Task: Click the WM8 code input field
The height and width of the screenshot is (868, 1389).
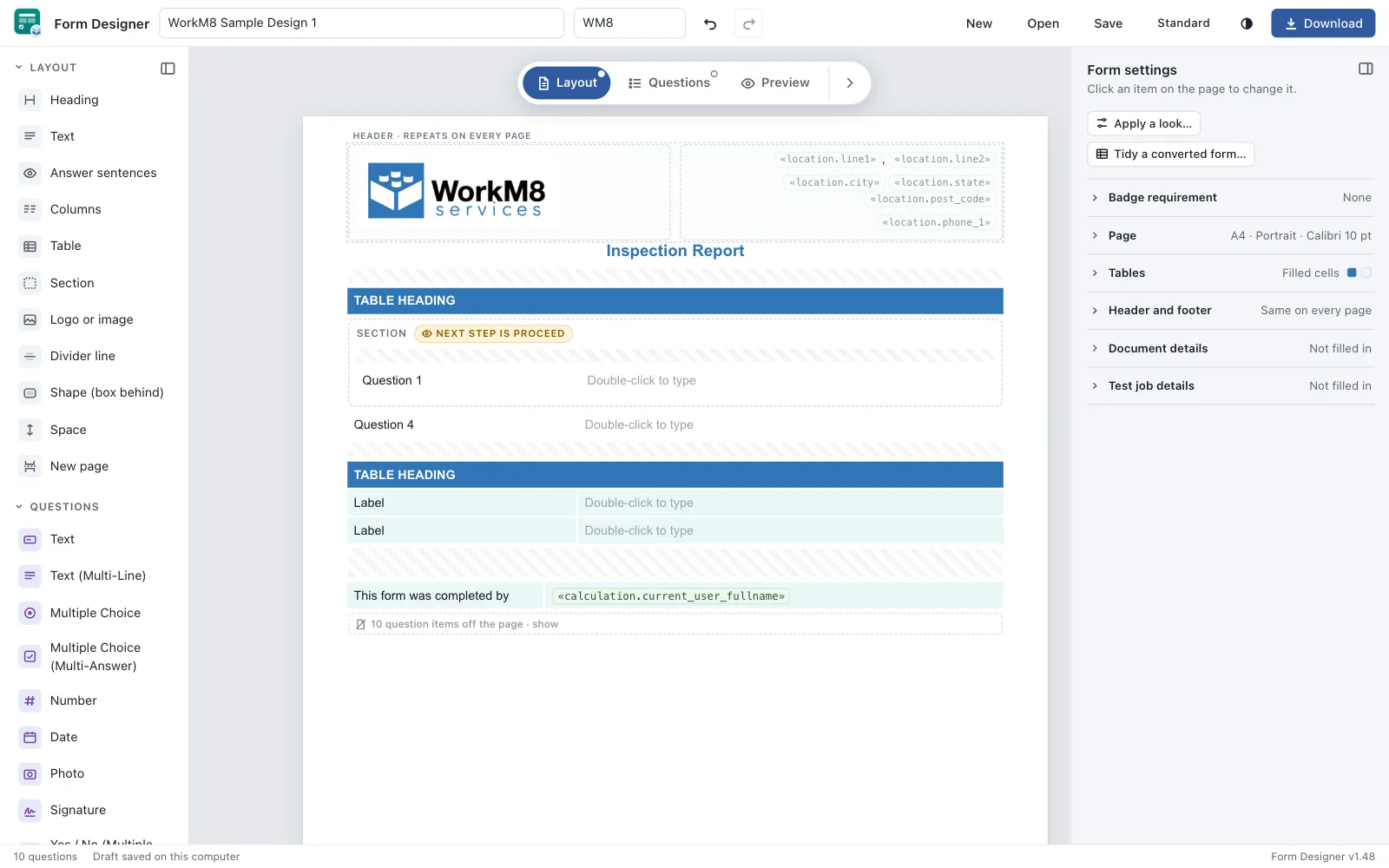Action: (x=629, y=23)
